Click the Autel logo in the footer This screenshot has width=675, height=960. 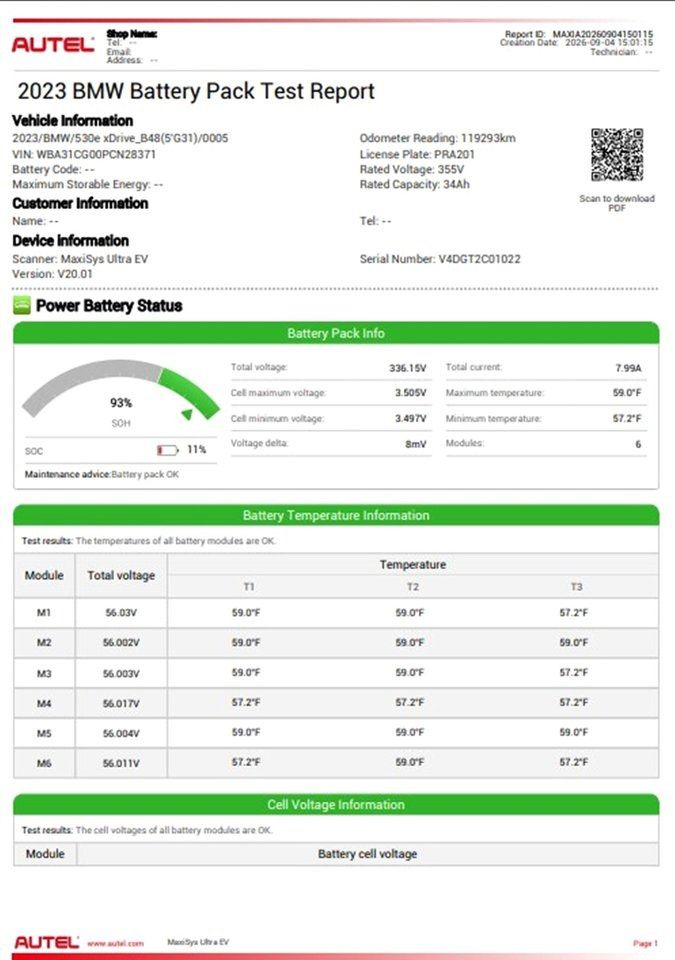click(47, 942)
